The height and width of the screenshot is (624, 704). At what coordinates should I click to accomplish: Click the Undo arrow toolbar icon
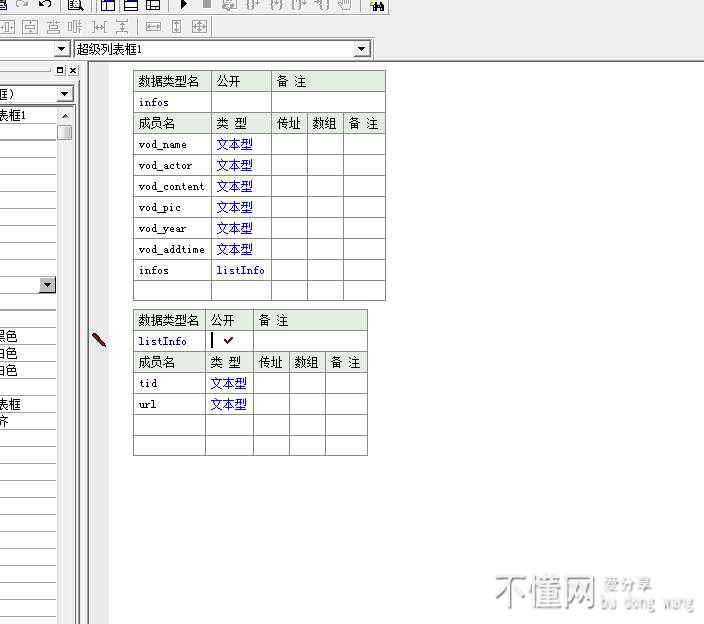45,4
